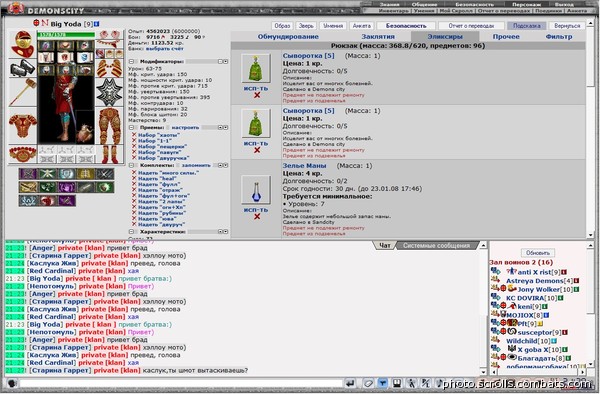The height and width of the screenshot is (394, 600).
Task: Open the Системные сообщения chat tab
Action: tap(436, 246)
